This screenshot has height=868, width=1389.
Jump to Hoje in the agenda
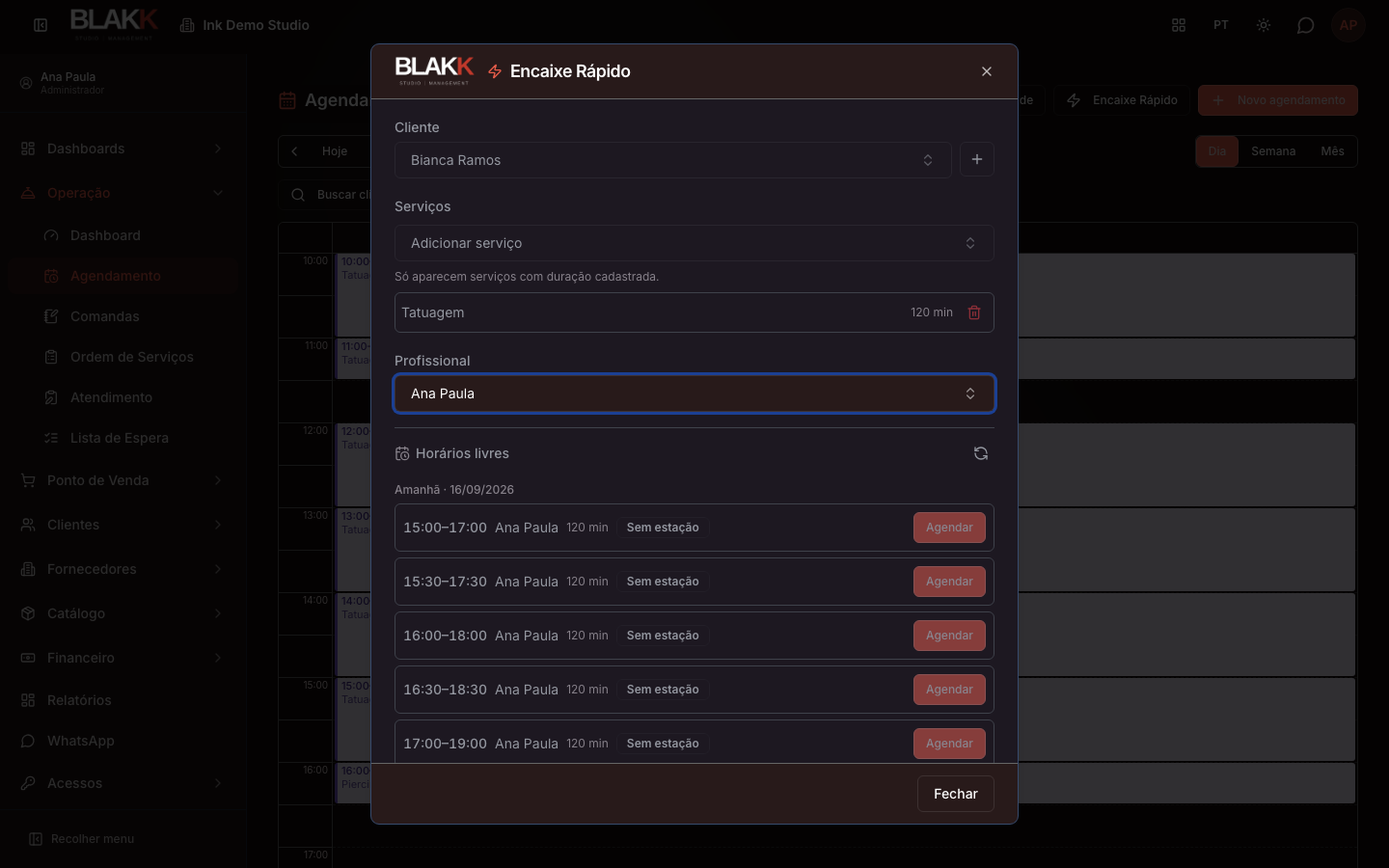click(x=335, y=151)
